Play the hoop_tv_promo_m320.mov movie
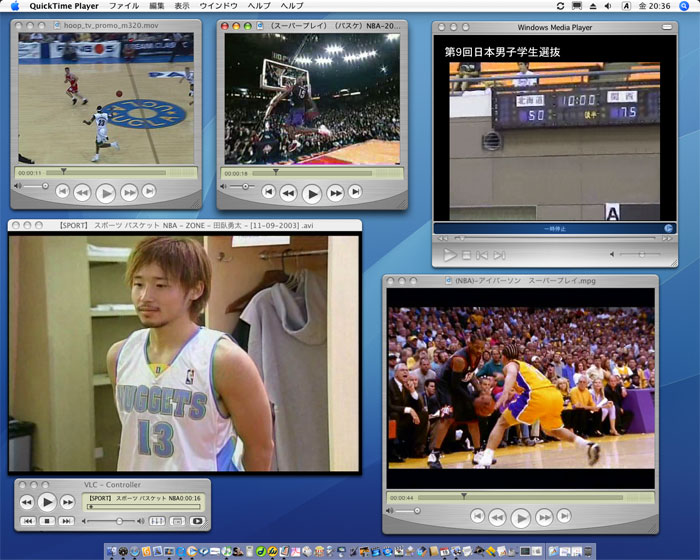Image resolution: width=700 pixels, height=560 pixels. coord(106,193)
